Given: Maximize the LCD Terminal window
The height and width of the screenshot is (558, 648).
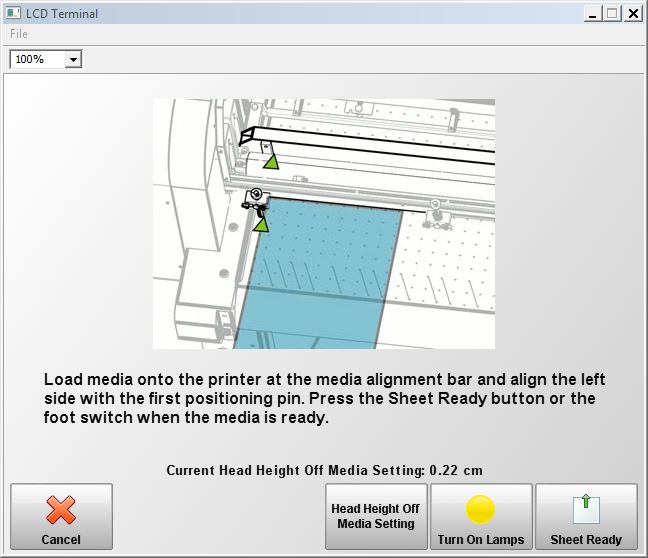Looking at the screenshot, I should [612, 14].
